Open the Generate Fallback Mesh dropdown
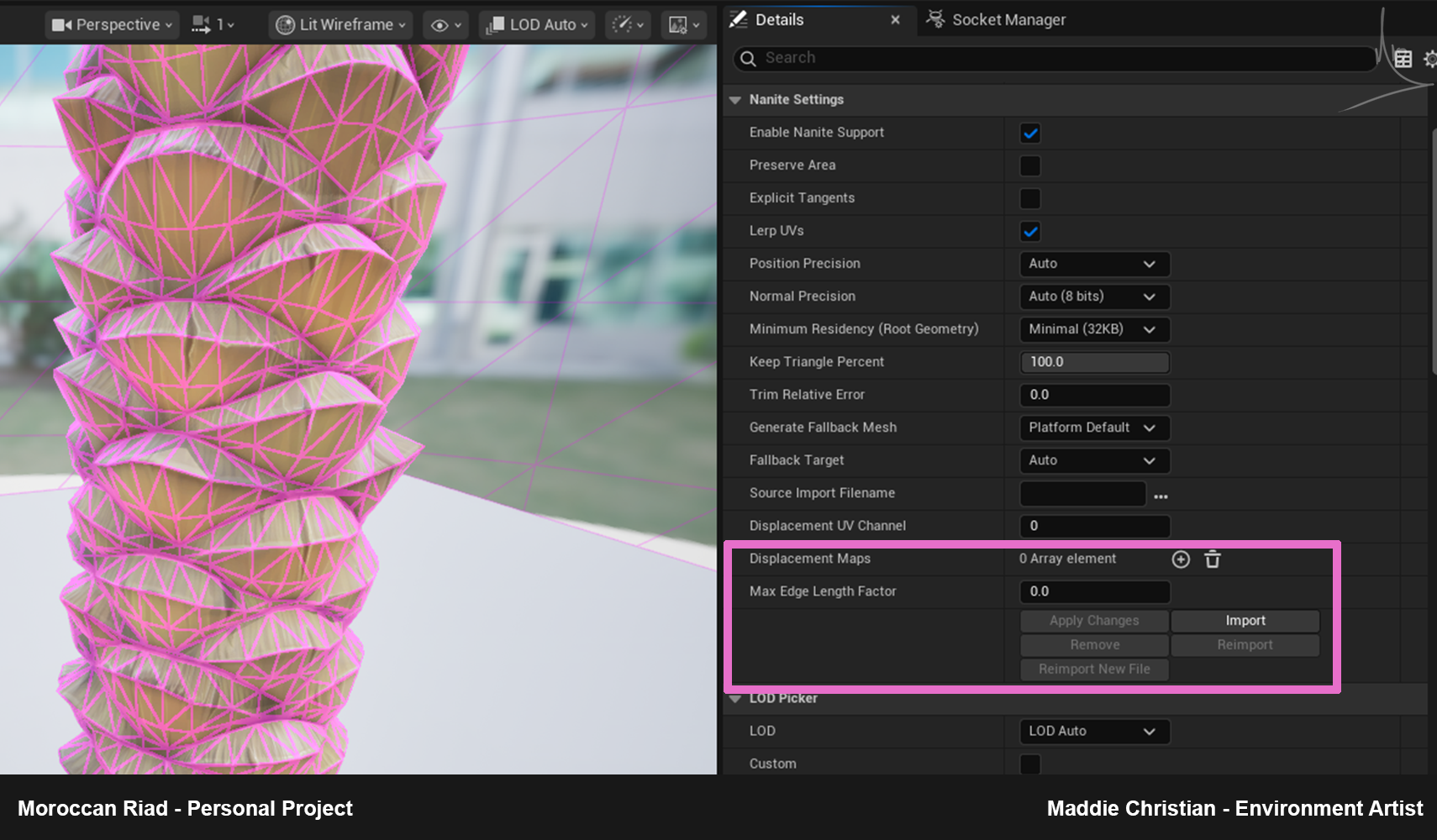 point(1094,428)
